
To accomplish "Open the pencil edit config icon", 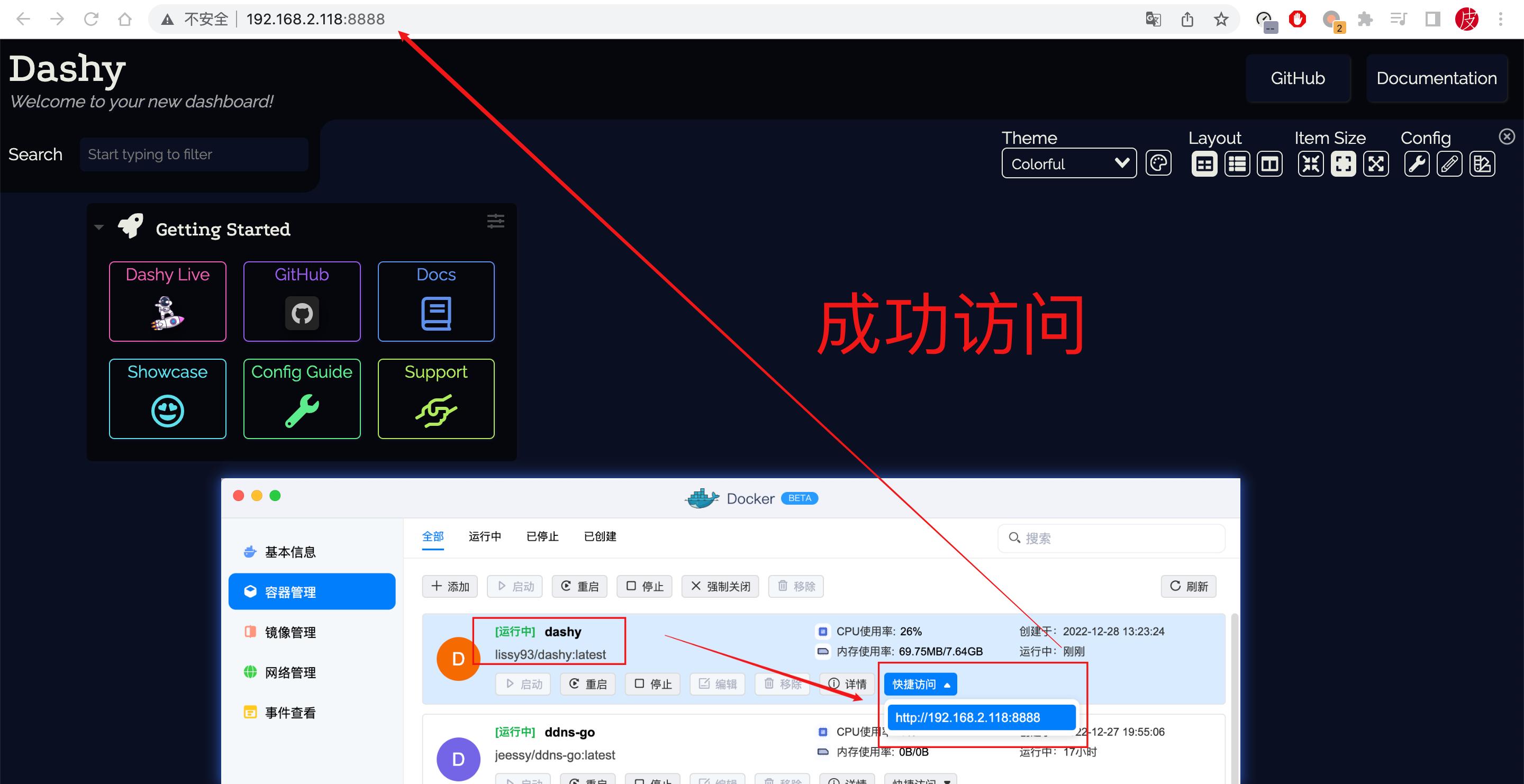I will pos(1449,163).
